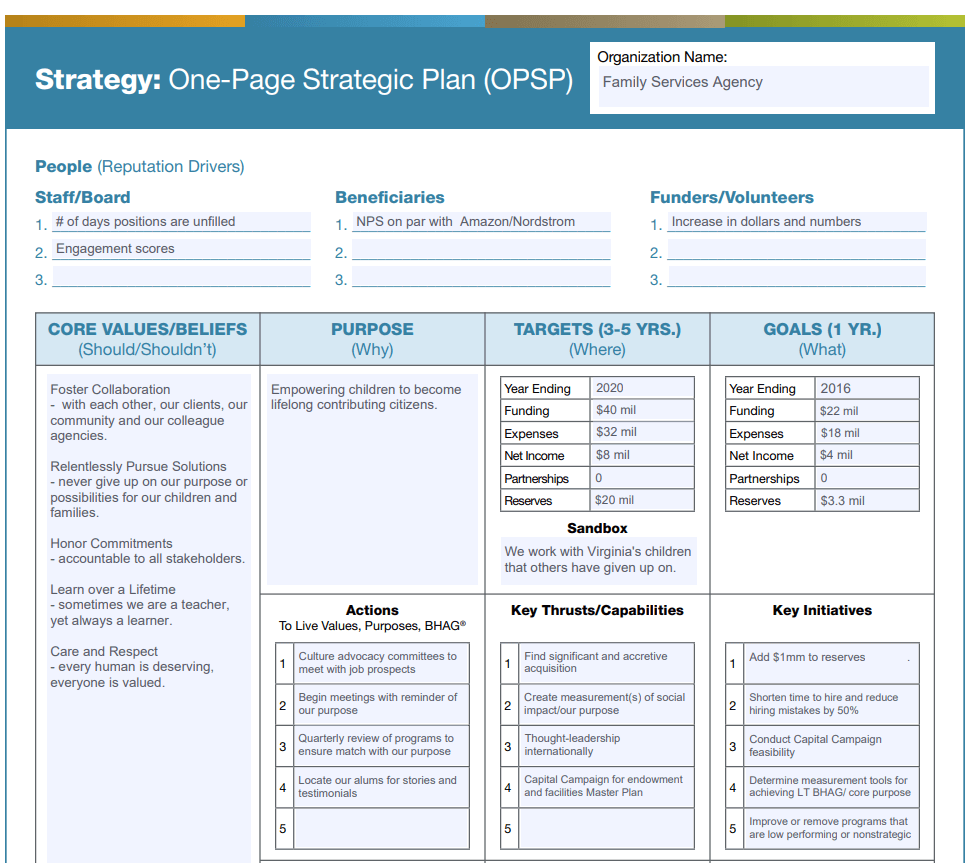Viewport: 976px width, 863px height.
Task: Edit the Purpose statement text box
Action: click(372, 480)
